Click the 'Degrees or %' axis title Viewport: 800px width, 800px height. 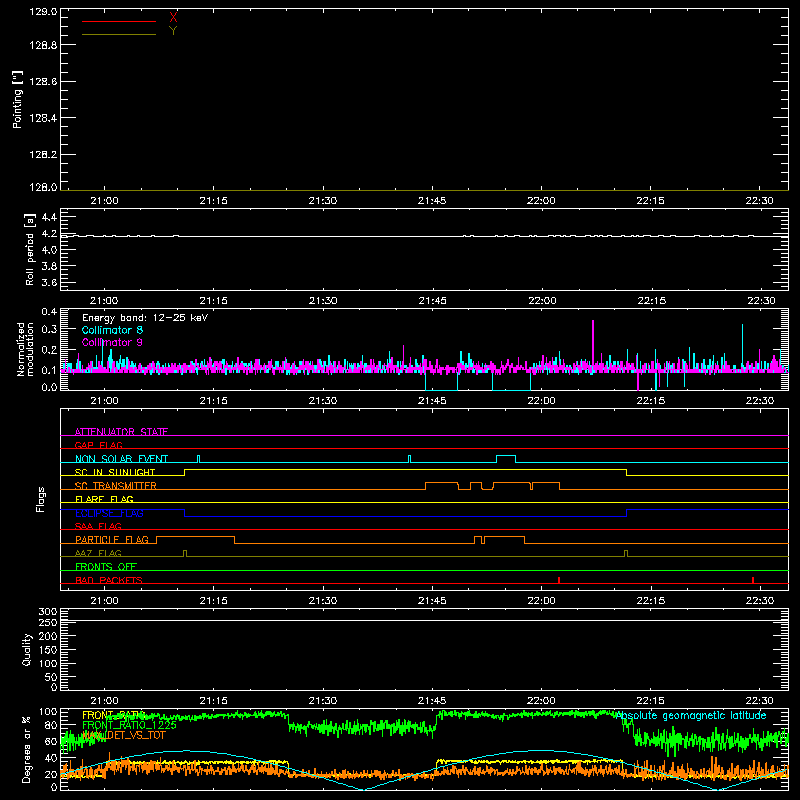(27, 749)
